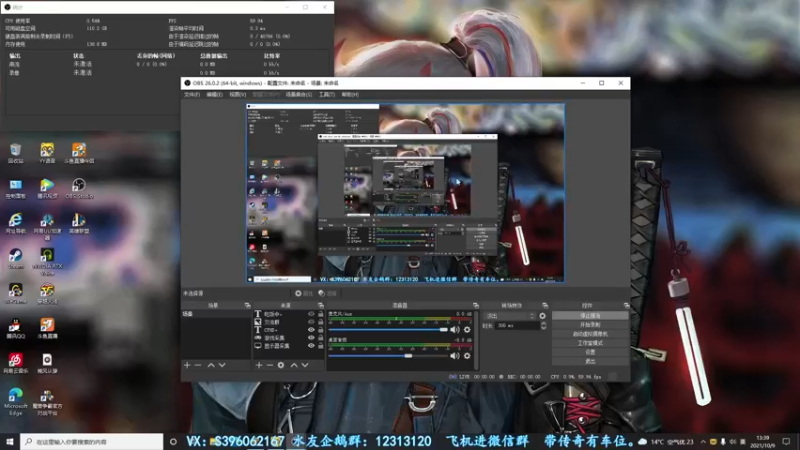
Task: Open the 场景集合(S) menu in OBS
Action: coord(298,94)
